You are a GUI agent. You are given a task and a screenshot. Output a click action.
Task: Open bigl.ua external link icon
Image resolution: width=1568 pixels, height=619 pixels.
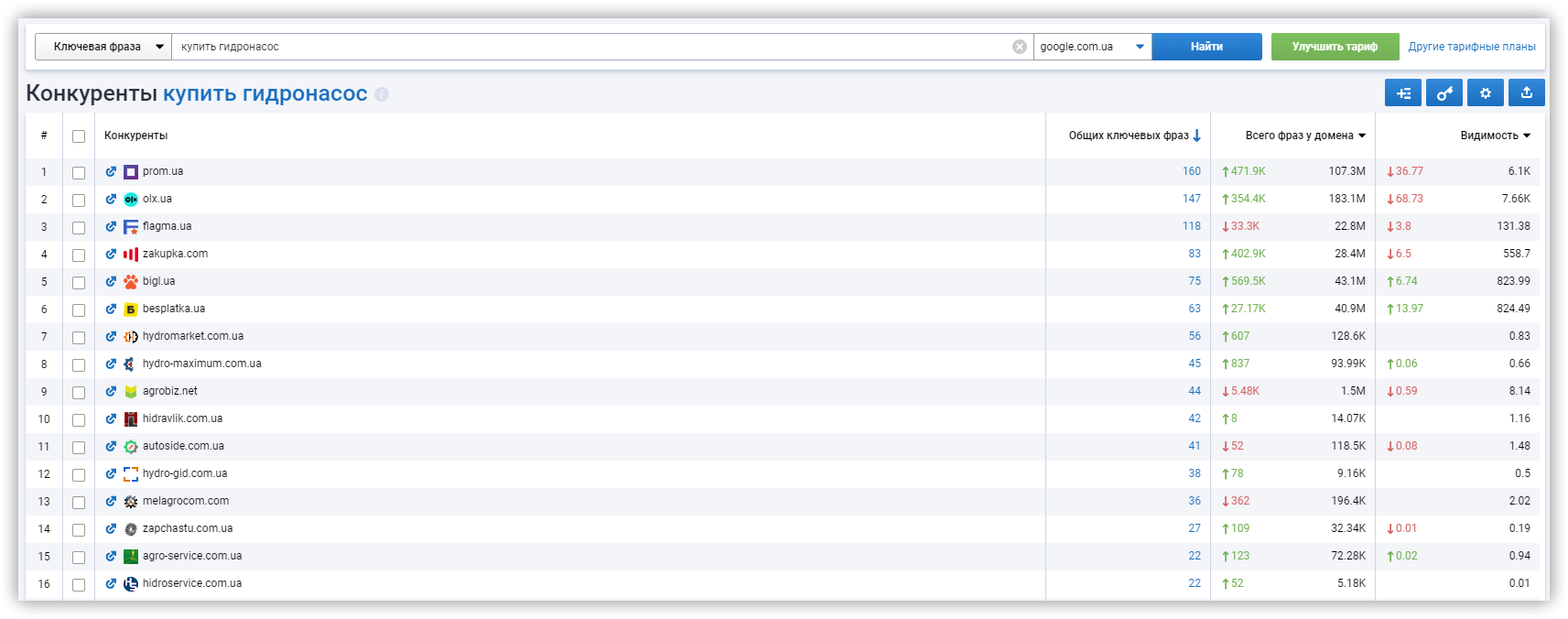111,281
